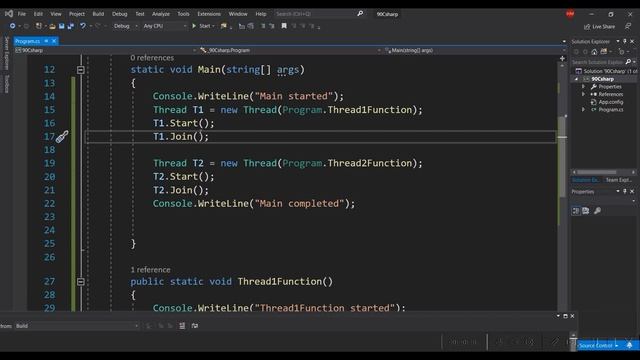640x360 pixels.
Task: Switch to the Team Explorer tab
Action: 618,180
